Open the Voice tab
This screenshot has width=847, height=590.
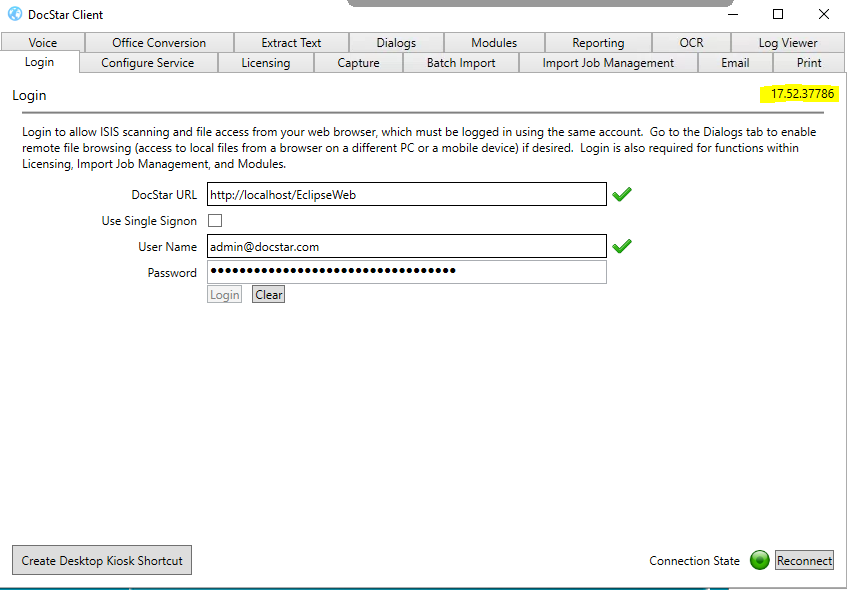coord(43,43)
